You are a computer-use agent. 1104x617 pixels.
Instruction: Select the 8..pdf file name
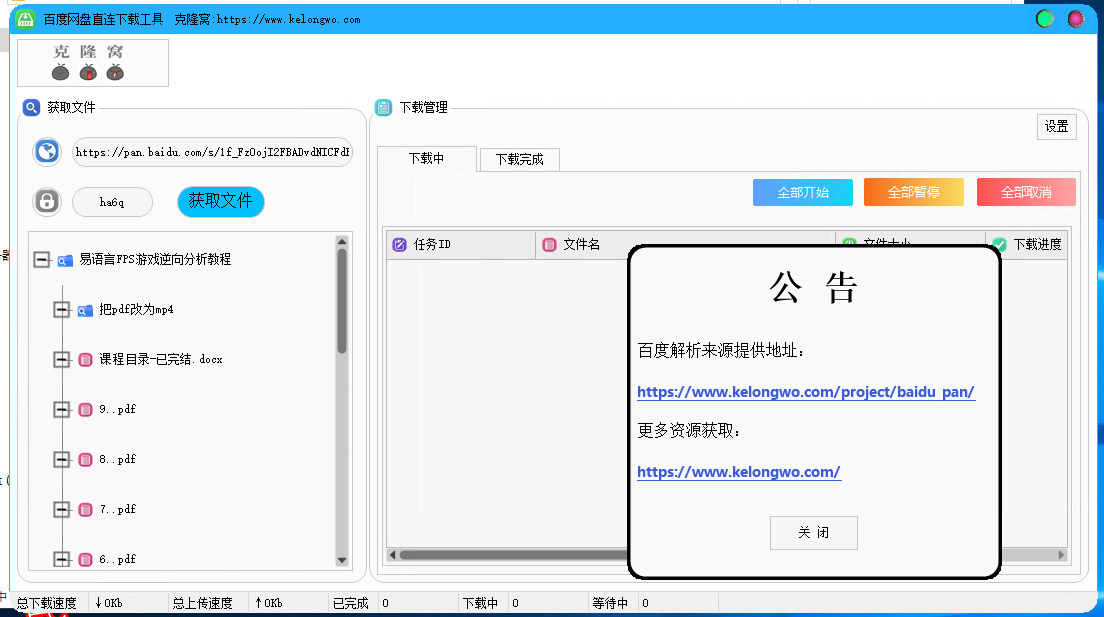pos(118,459)
